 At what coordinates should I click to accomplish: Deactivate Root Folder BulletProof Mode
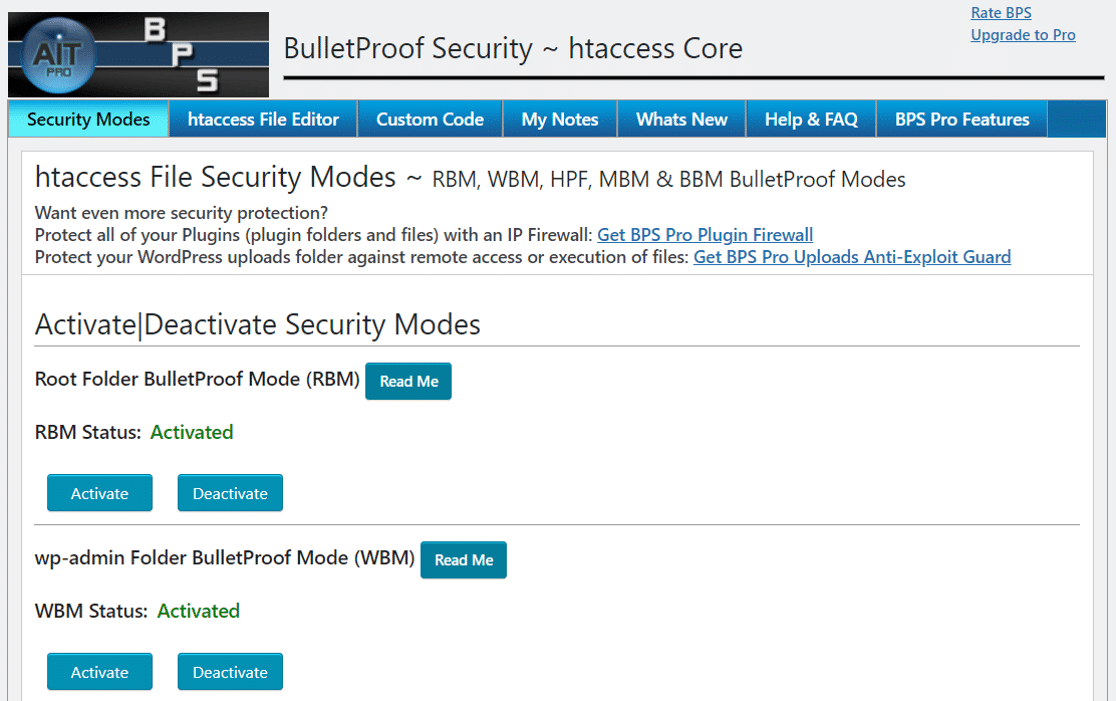[229, 492]
